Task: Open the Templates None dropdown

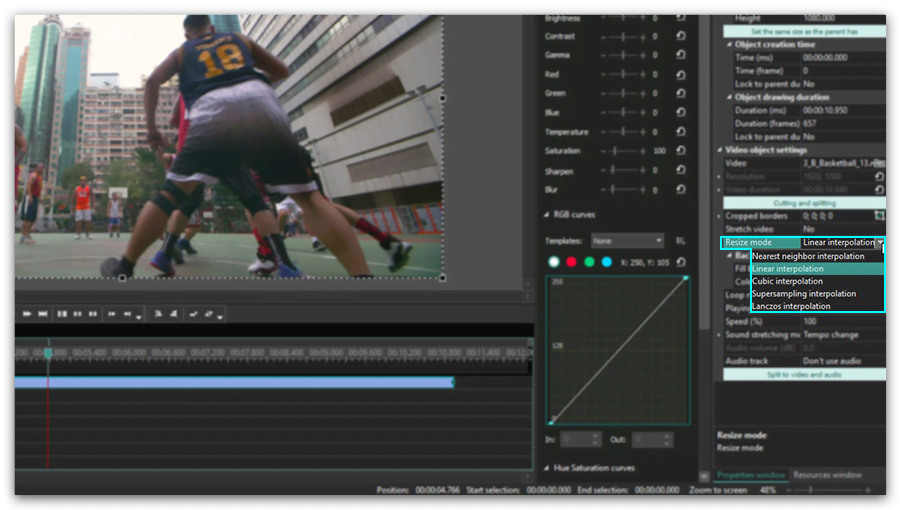Action: pos(627,241)
